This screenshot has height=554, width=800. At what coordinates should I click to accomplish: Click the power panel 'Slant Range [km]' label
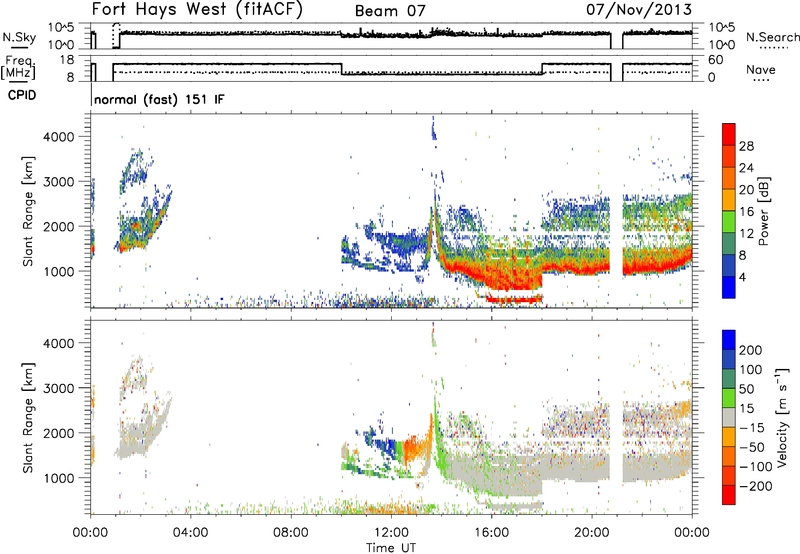pyautogui.click(x=28, y=211)
